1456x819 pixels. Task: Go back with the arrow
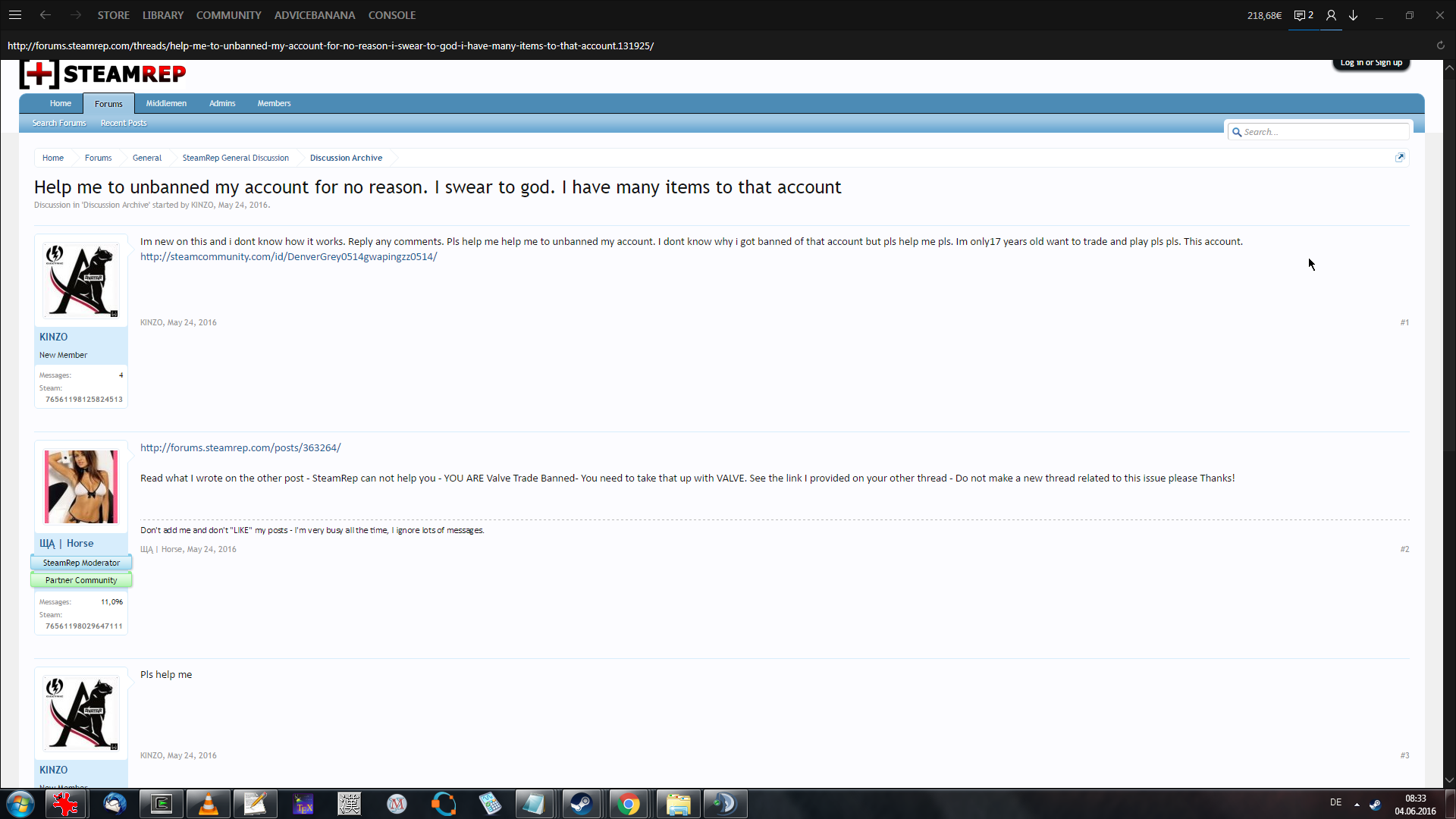pyautogui.click(x=45, y=15)
